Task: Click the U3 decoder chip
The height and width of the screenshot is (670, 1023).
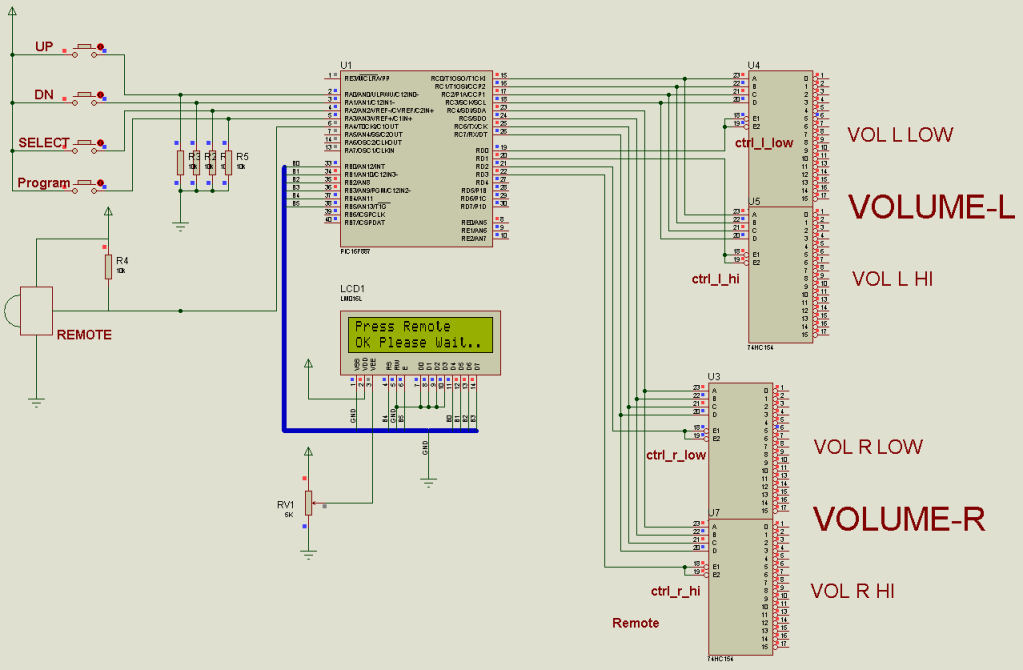Action: coord(739,449)
